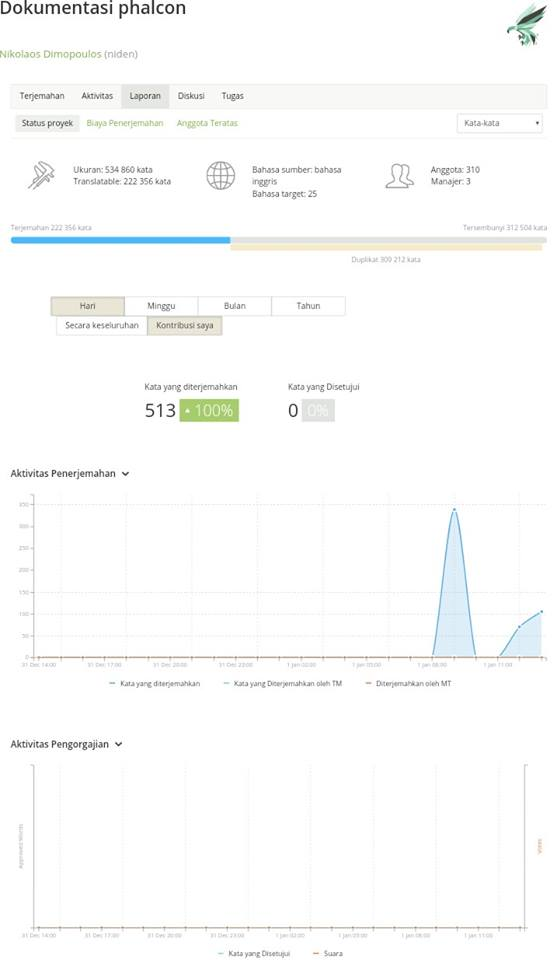Select Status proyek report
The height and width of the screenshot is (960, 557).
[x=47, y=123]
